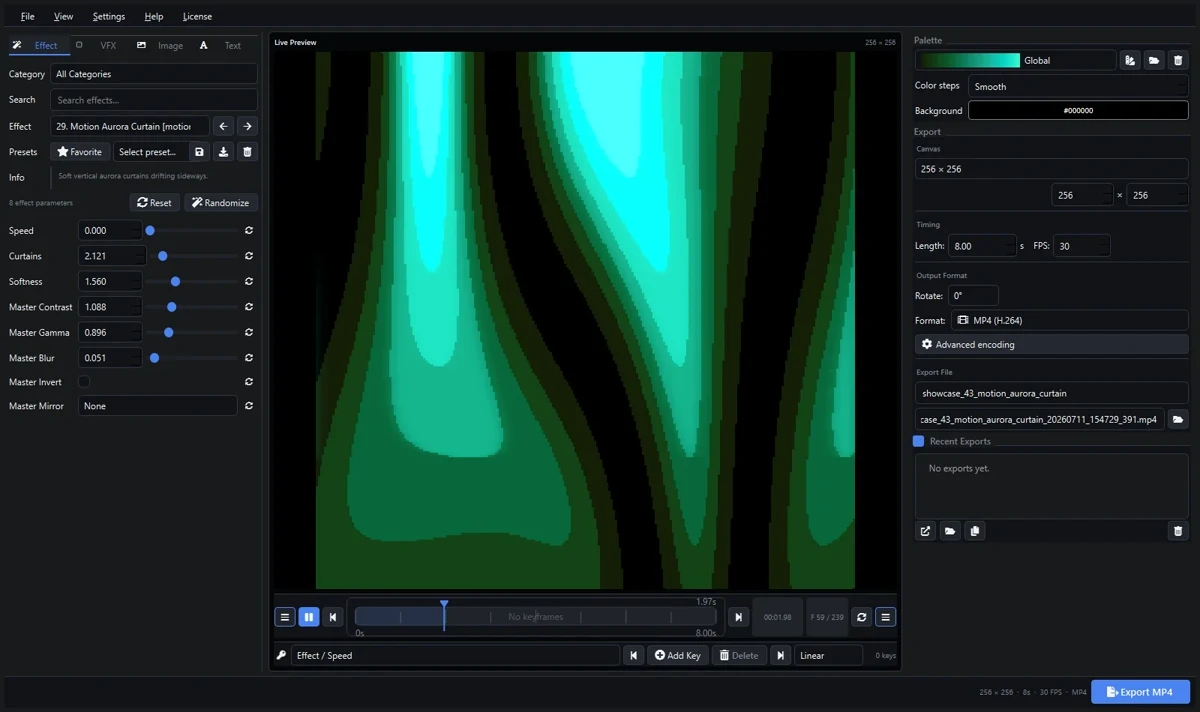Open the Global palette dropdown
This screenshot has height=712, width=1200.
tap(1016, 60)
